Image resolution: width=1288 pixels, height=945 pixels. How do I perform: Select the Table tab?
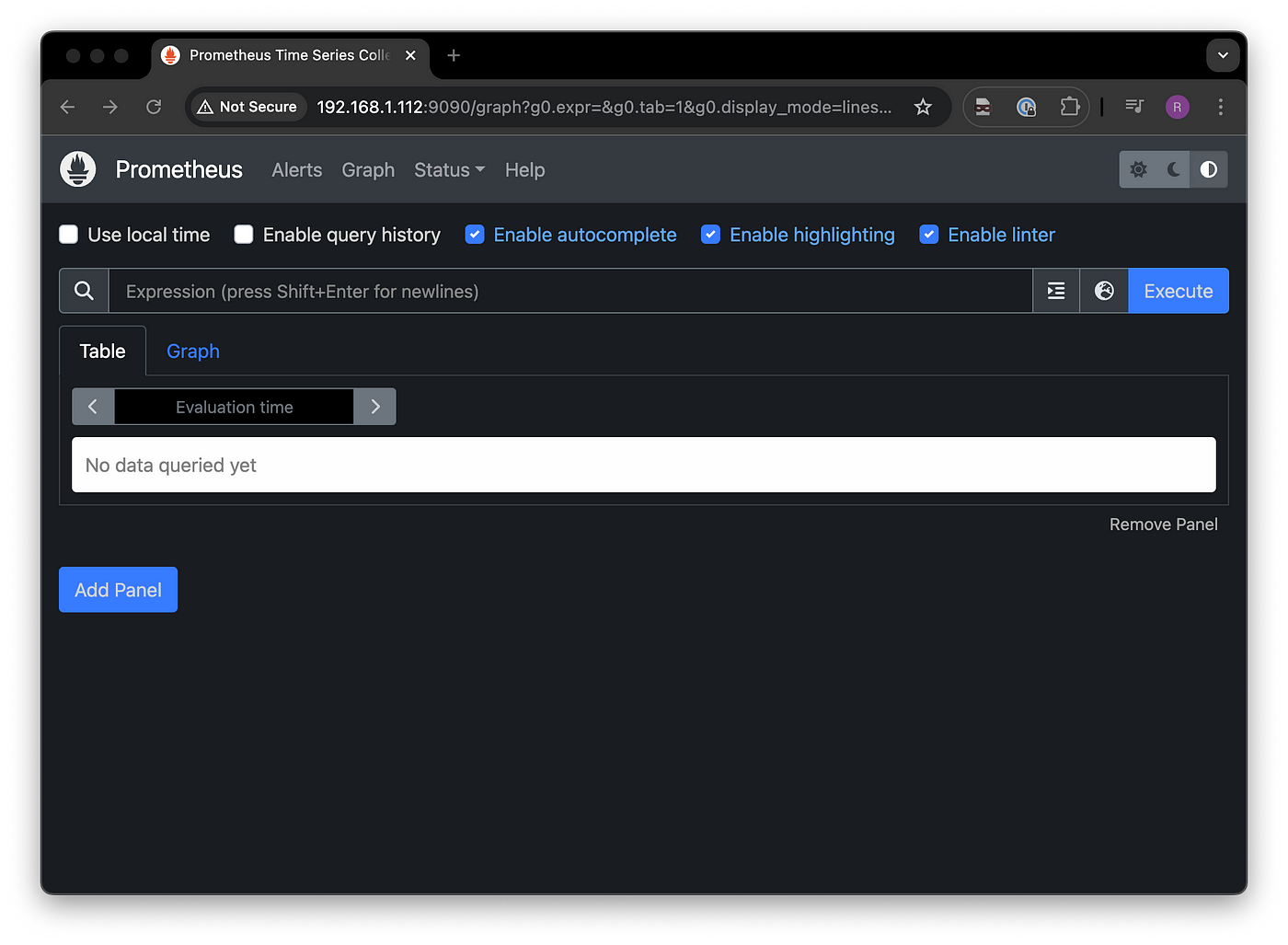click(102, 351)
